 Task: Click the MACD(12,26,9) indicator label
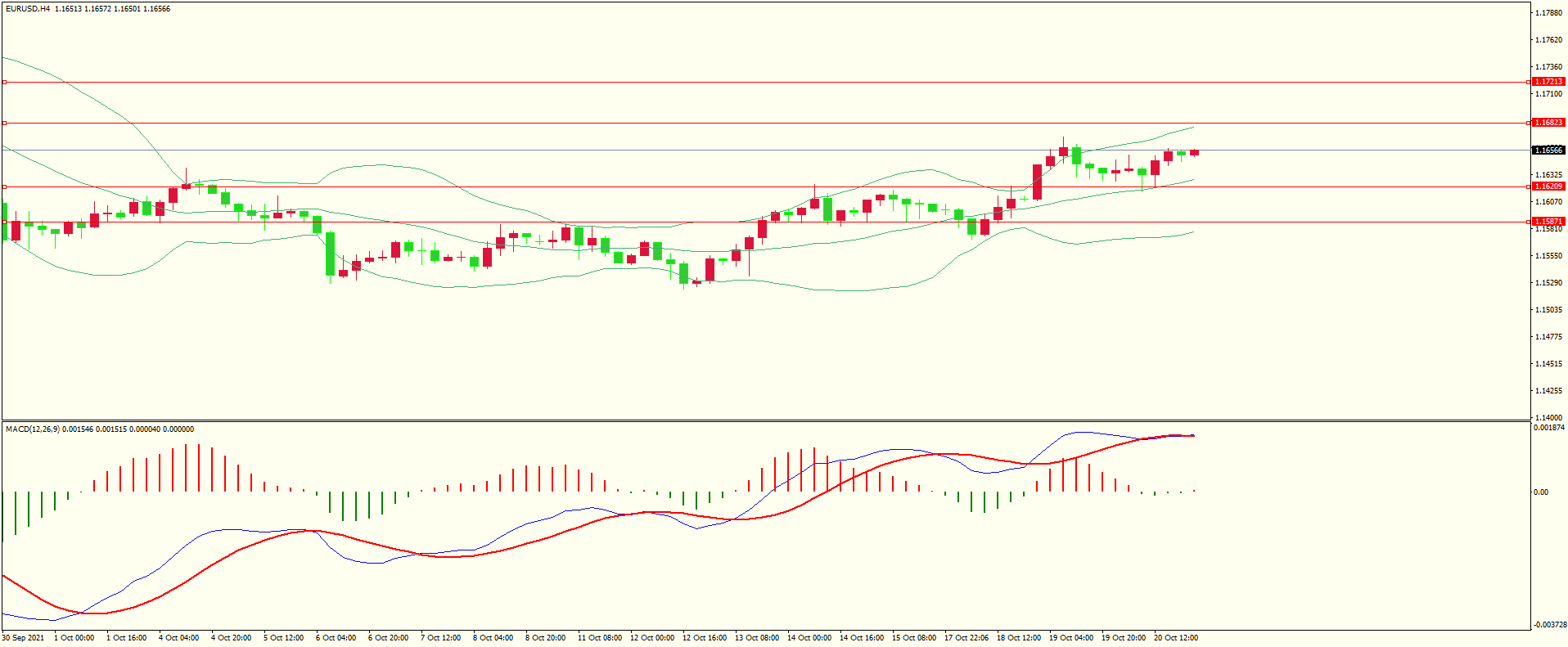coord(33,429)
